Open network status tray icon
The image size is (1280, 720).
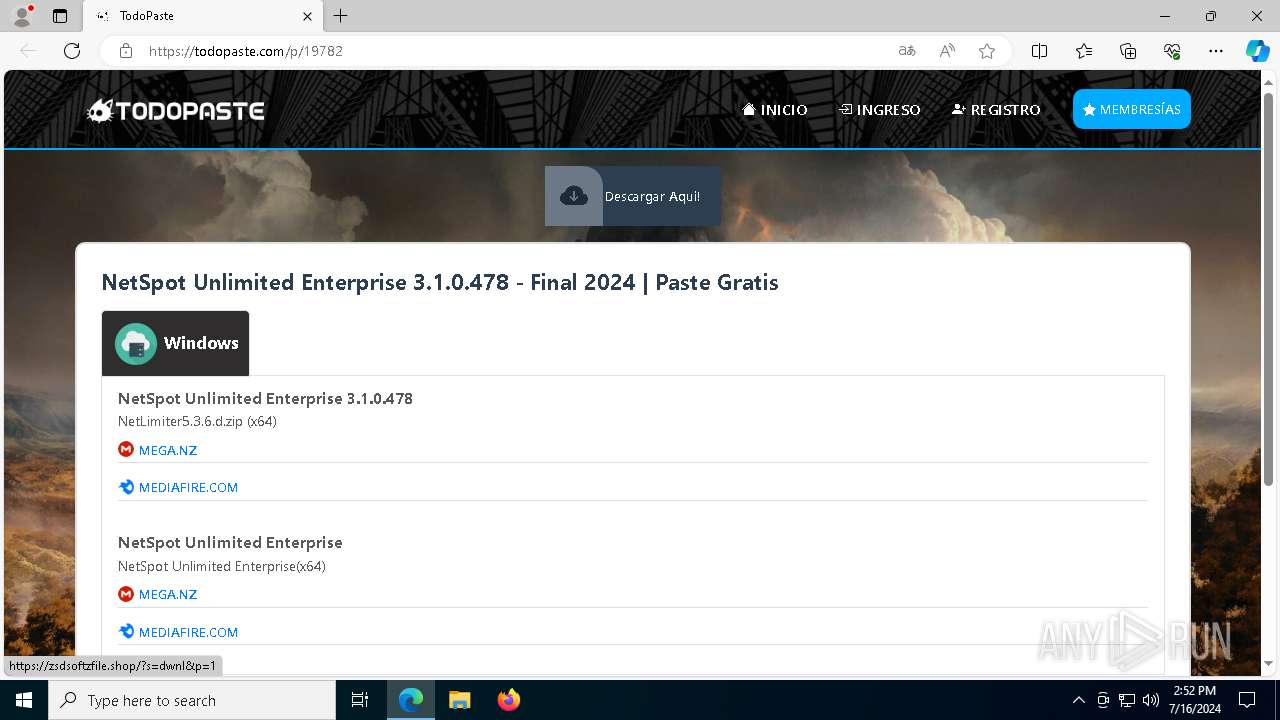(1127, 700)
